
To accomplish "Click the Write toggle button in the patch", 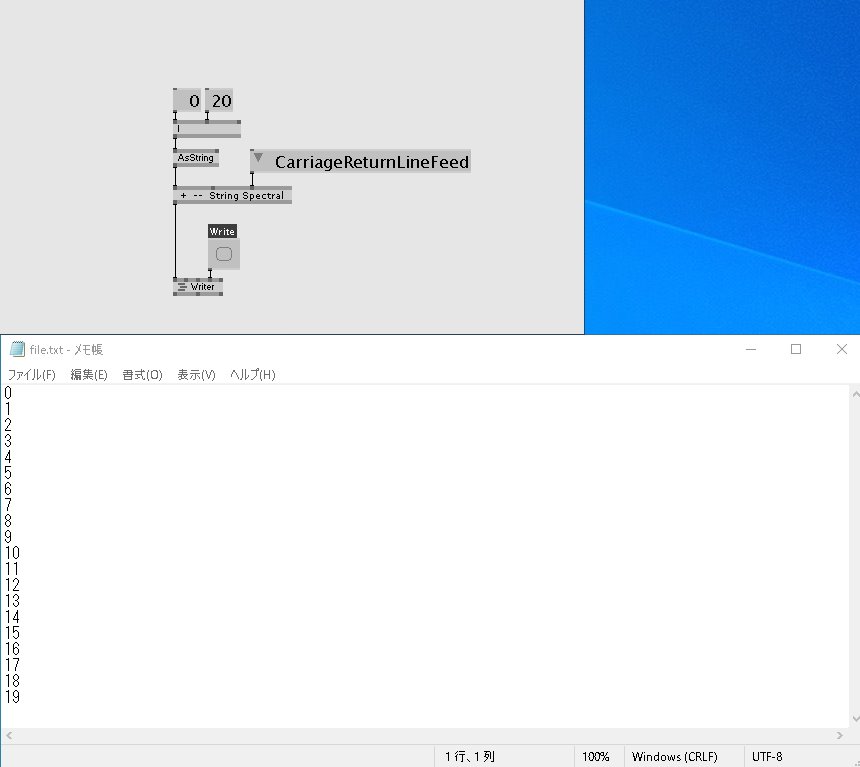I will pyautogui.click(x=224, y=254).
